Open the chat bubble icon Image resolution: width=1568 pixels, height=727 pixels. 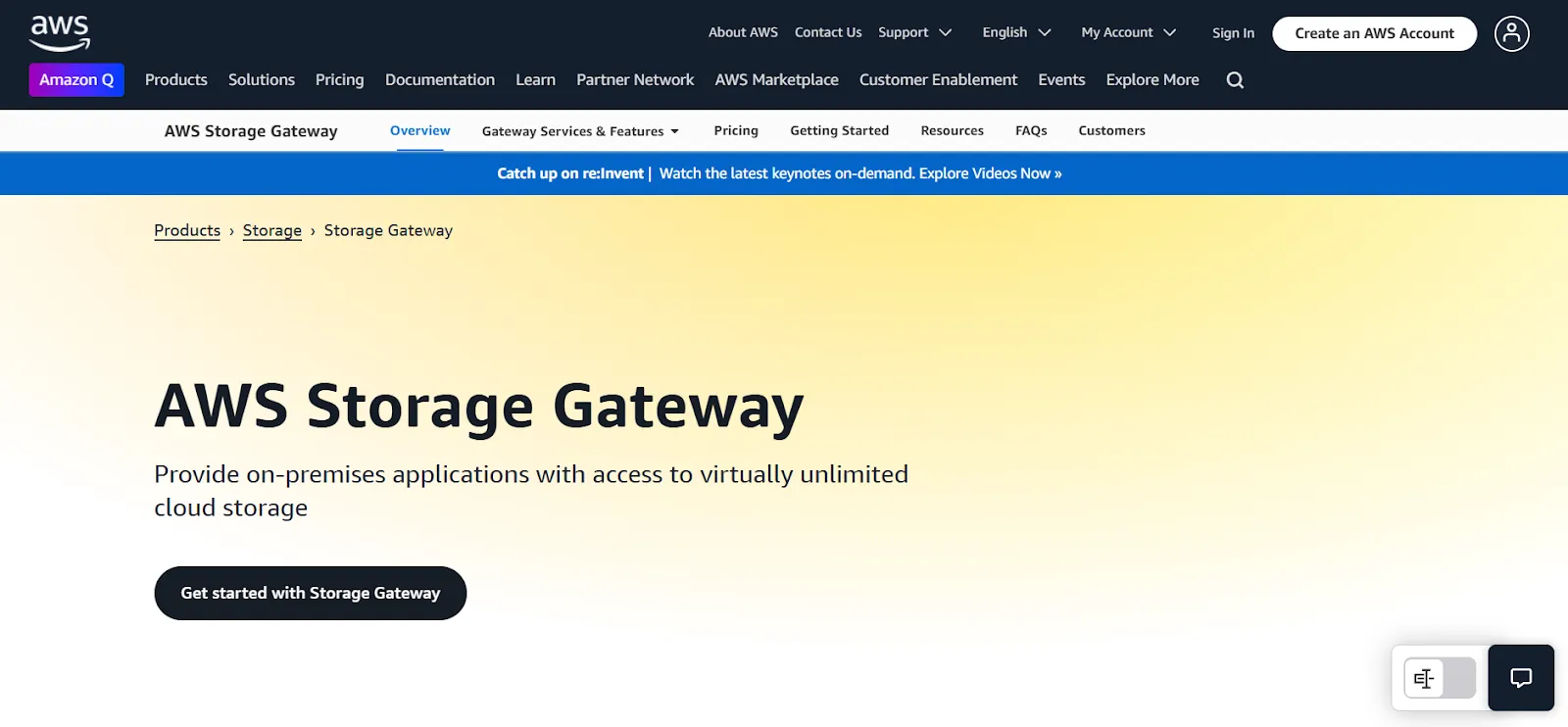1521,677
